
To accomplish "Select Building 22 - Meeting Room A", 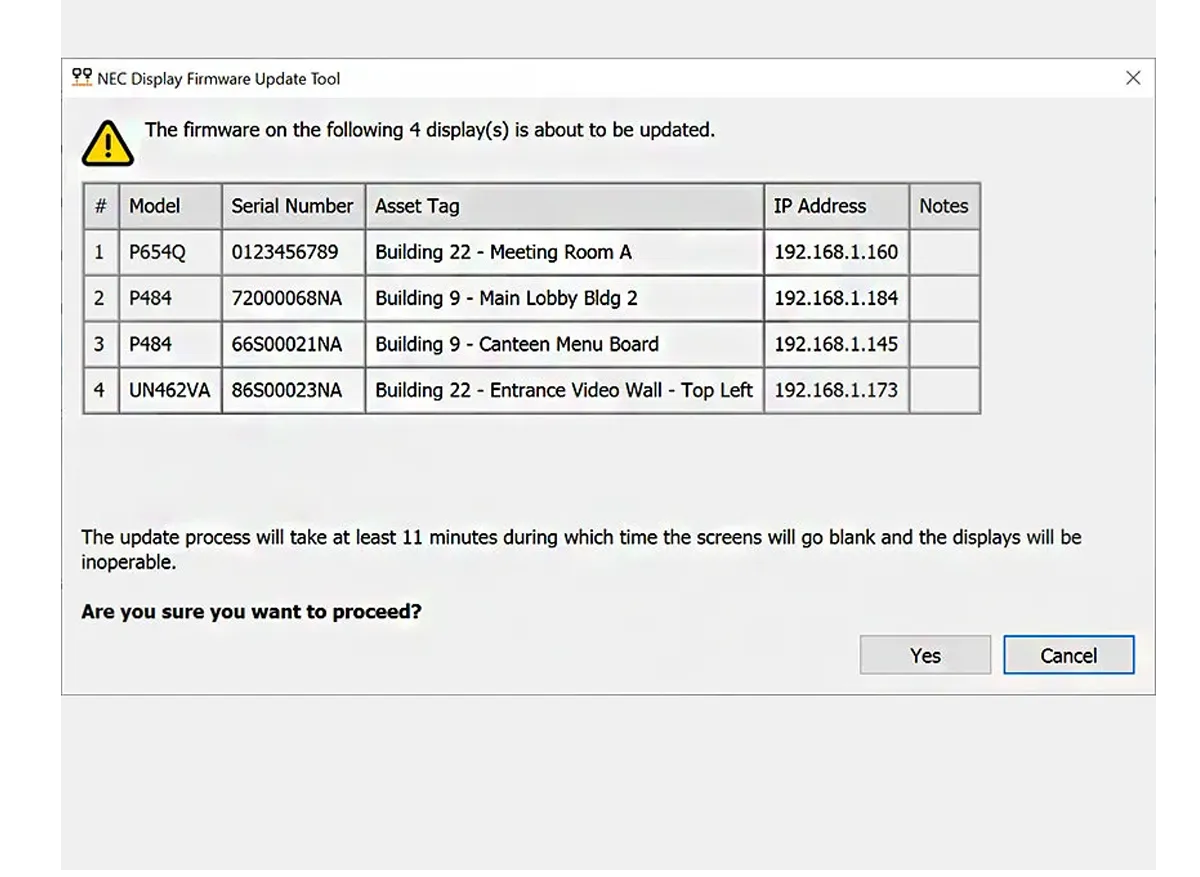I will tap(564, 252).
